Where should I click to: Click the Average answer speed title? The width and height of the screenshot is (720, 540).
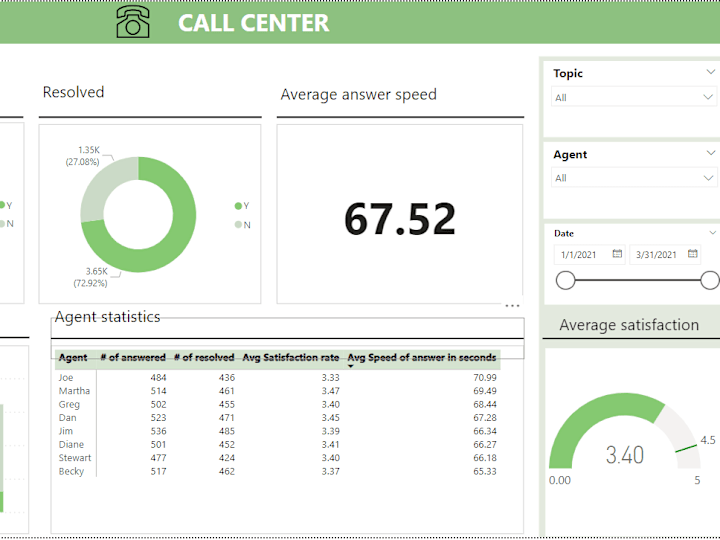coord(359,94)
